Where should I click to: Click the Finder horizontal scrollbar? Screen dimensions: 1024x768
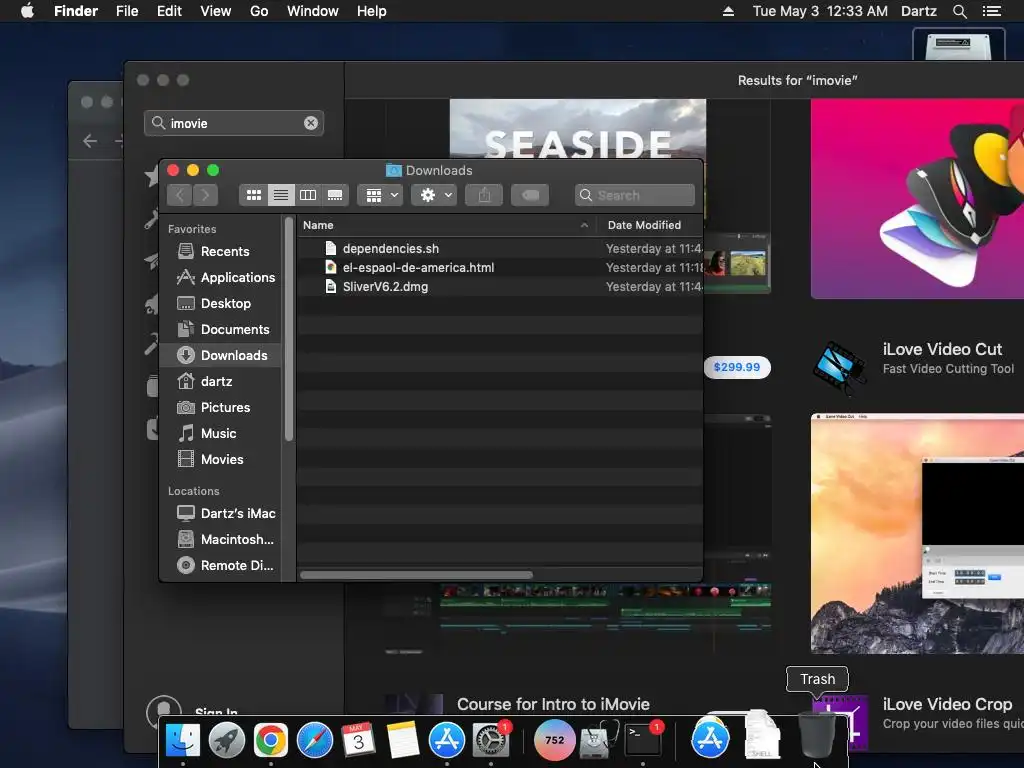416,575
